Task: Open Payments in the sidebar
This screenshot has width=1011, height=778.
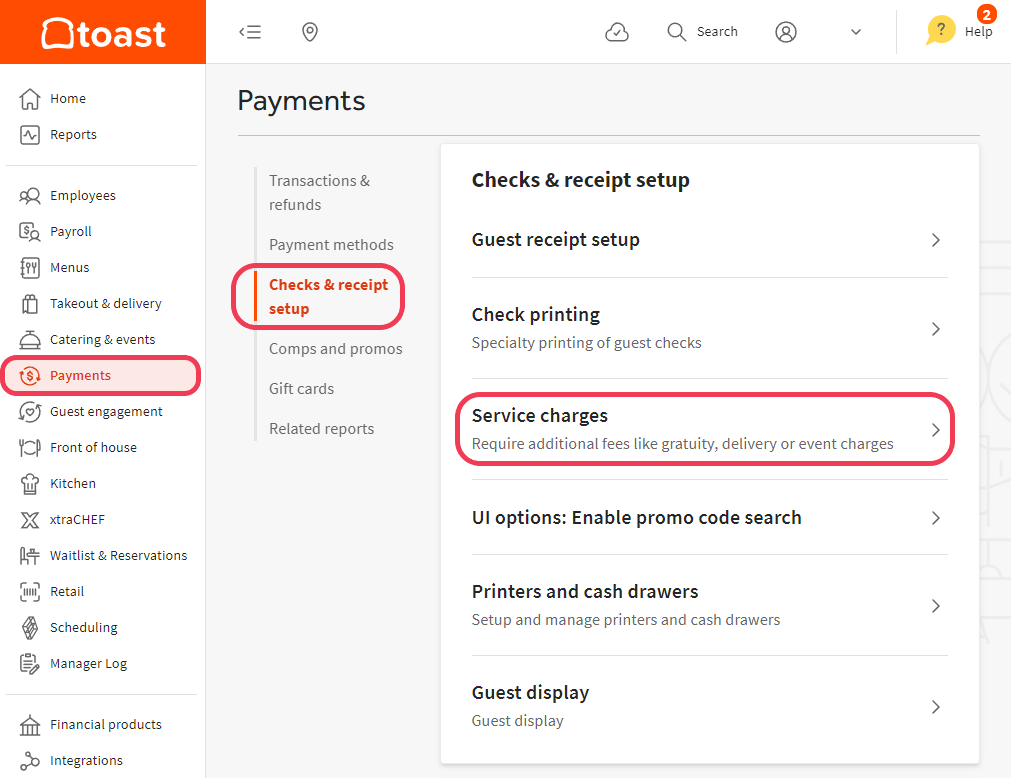Action: pyautogui.click(x=101, y=376)
